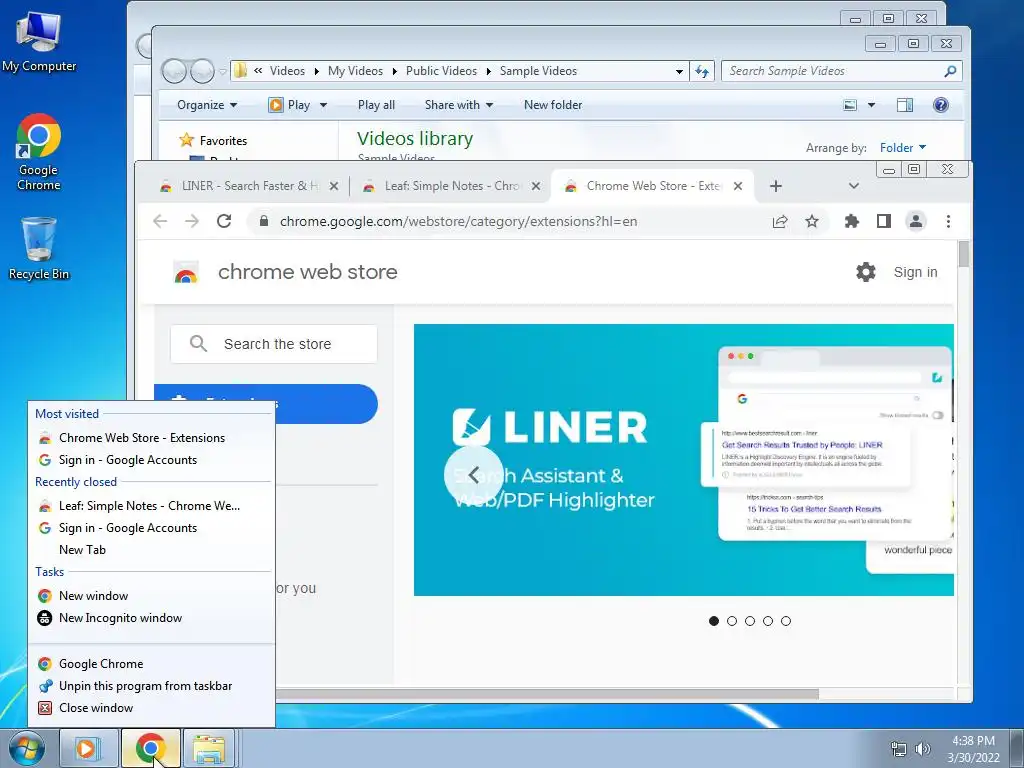Viewport: 1024px width, 768px height.
Task: Open Arrange by Folder dropdown
Action: coord(903,148)
